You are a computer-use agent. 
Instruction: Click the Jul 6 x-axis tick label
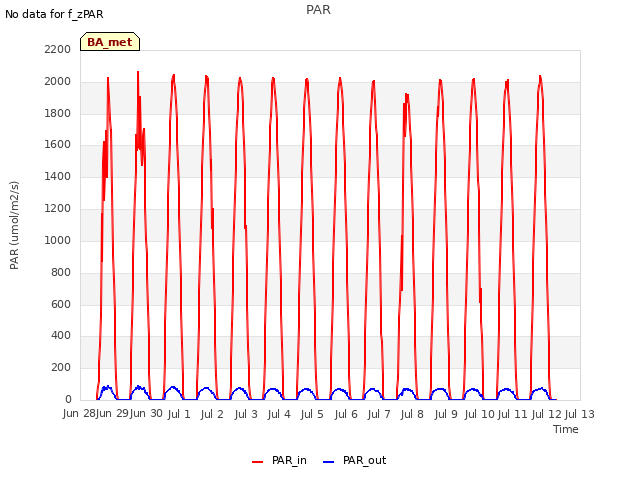coord(346,414)
